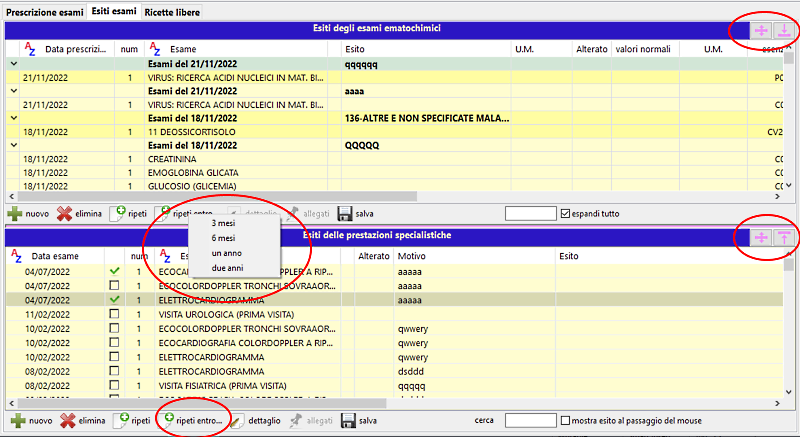Click the Alterato column header in top table
Viewport: 800px width, 437px height.
coord(592,49)
